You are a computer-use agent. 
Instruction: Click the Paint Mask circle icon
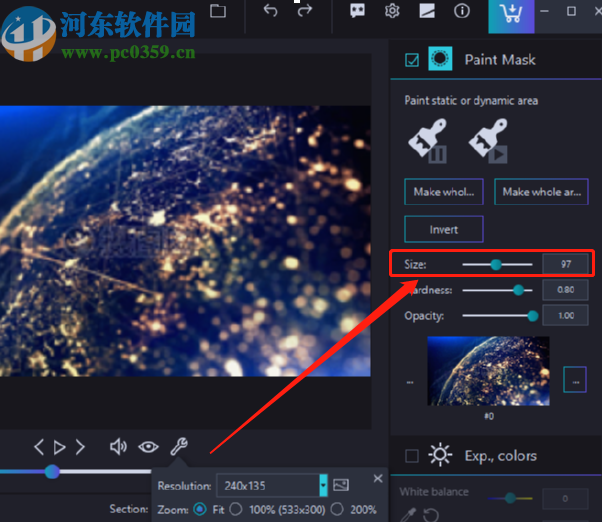(x=440, y=59)
